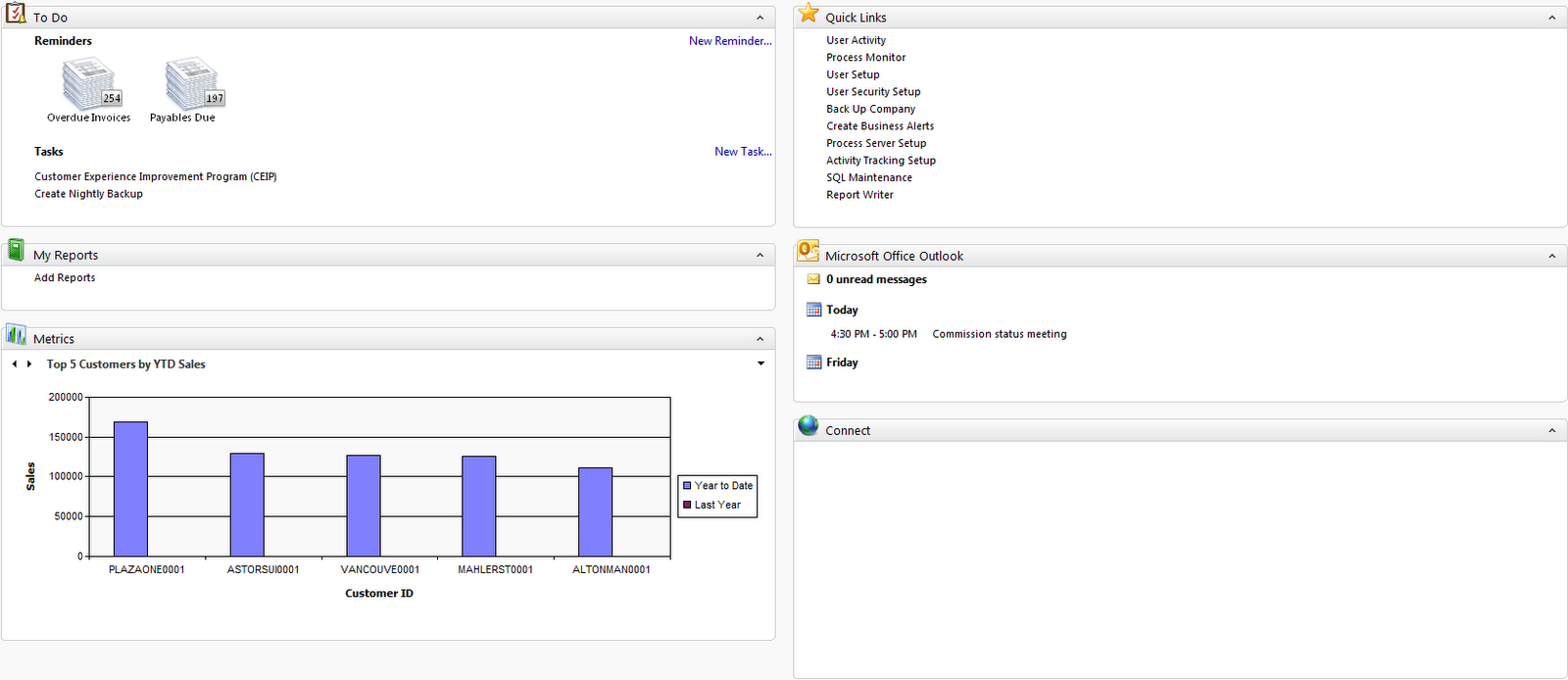
Task: Click the Year to Date legend swatch
Action: coord(687,486)
